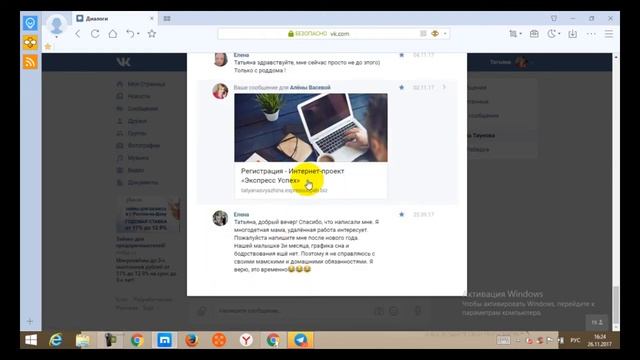
Task: Show site security info via the green lock
Action: [x=291, y=34]
